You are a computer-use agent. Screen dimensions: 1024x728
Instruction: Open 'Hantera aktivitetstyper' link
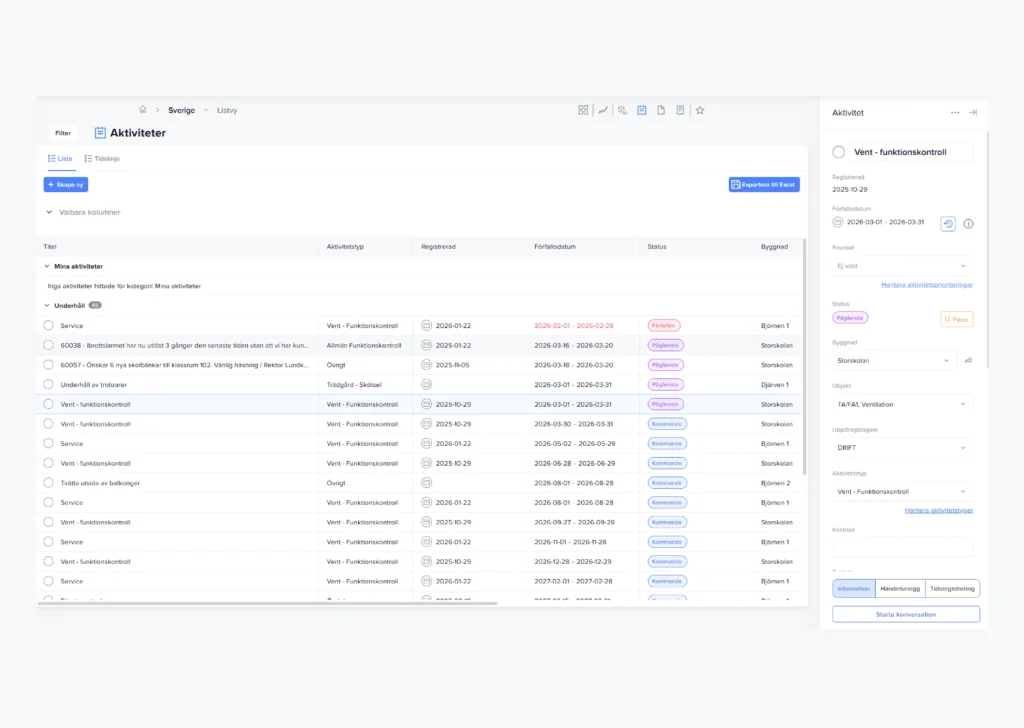click(x=938, y=510)
